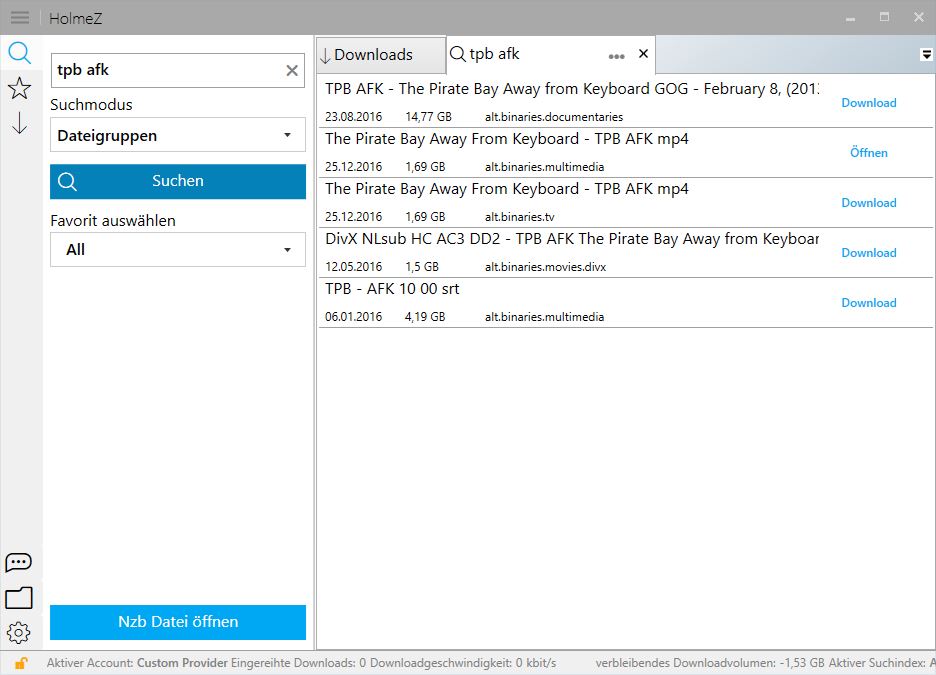This screenshot has height=675, width=936.
Task: Maximize the HolmeZ window
Action: coord(884,17)
